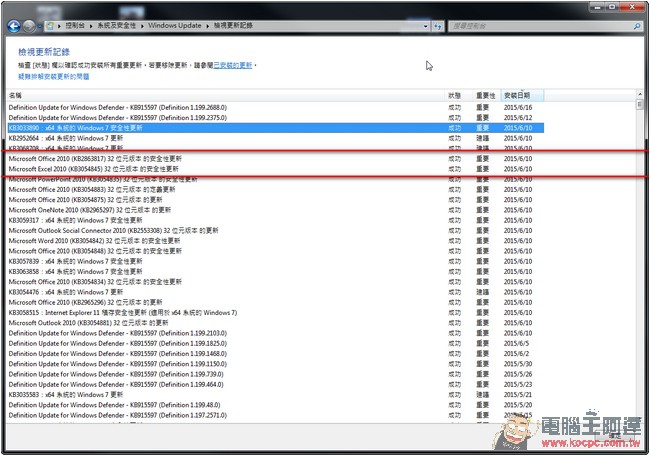This screenshot has height=456, width=650.
Task: Click the refresh button beside address bar
Action: point(438,26)
